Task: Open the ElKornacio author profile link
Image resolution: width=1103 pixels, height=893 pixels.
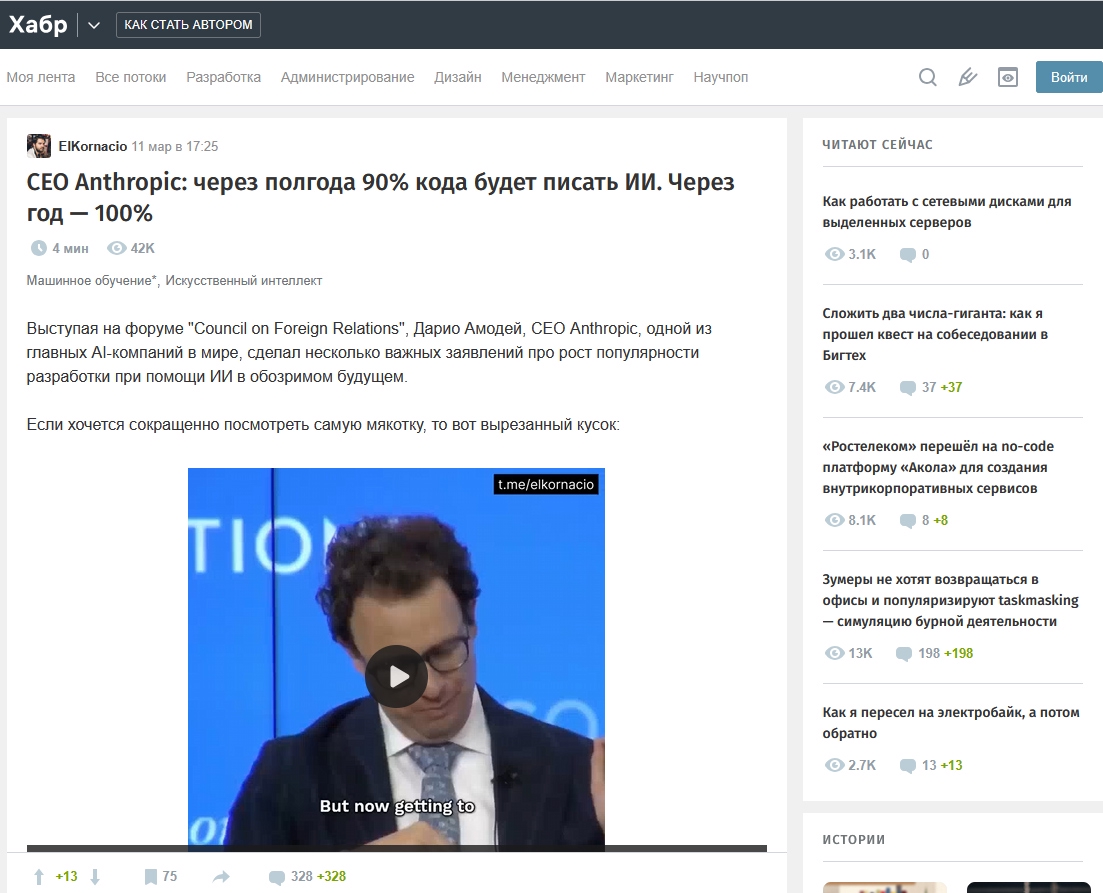Action: click(x=93, y=146)
